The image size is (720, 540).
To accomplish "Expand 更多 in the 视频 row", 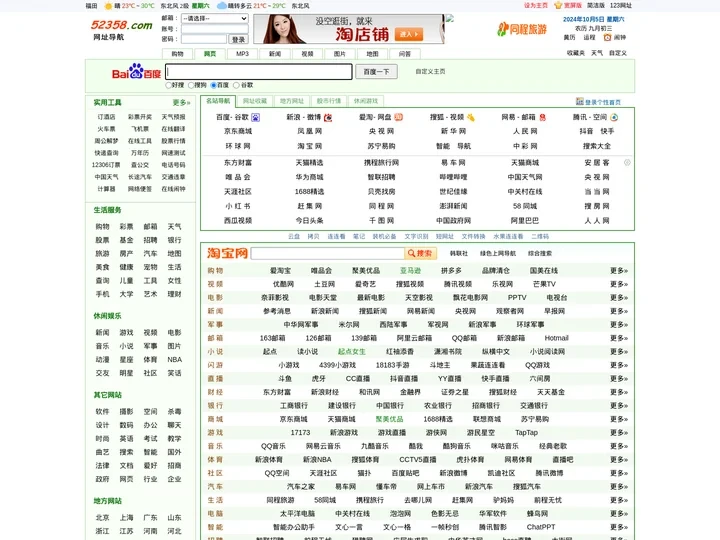I will [x=619, y=284].
